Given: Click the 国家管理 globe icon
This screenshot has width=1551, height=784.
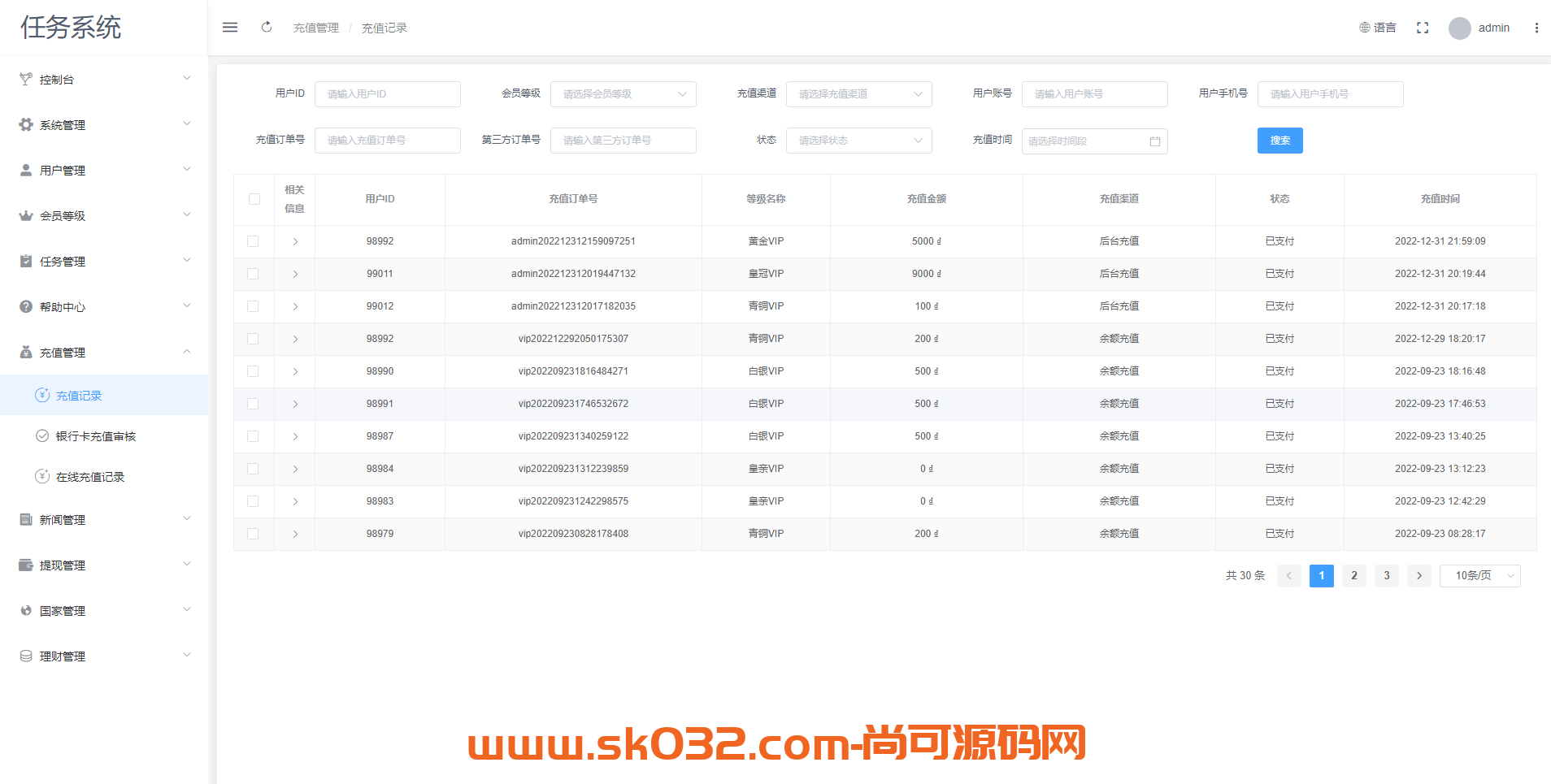Looking at the screenshot, I should pyautogui.click(x=26, y=611).
